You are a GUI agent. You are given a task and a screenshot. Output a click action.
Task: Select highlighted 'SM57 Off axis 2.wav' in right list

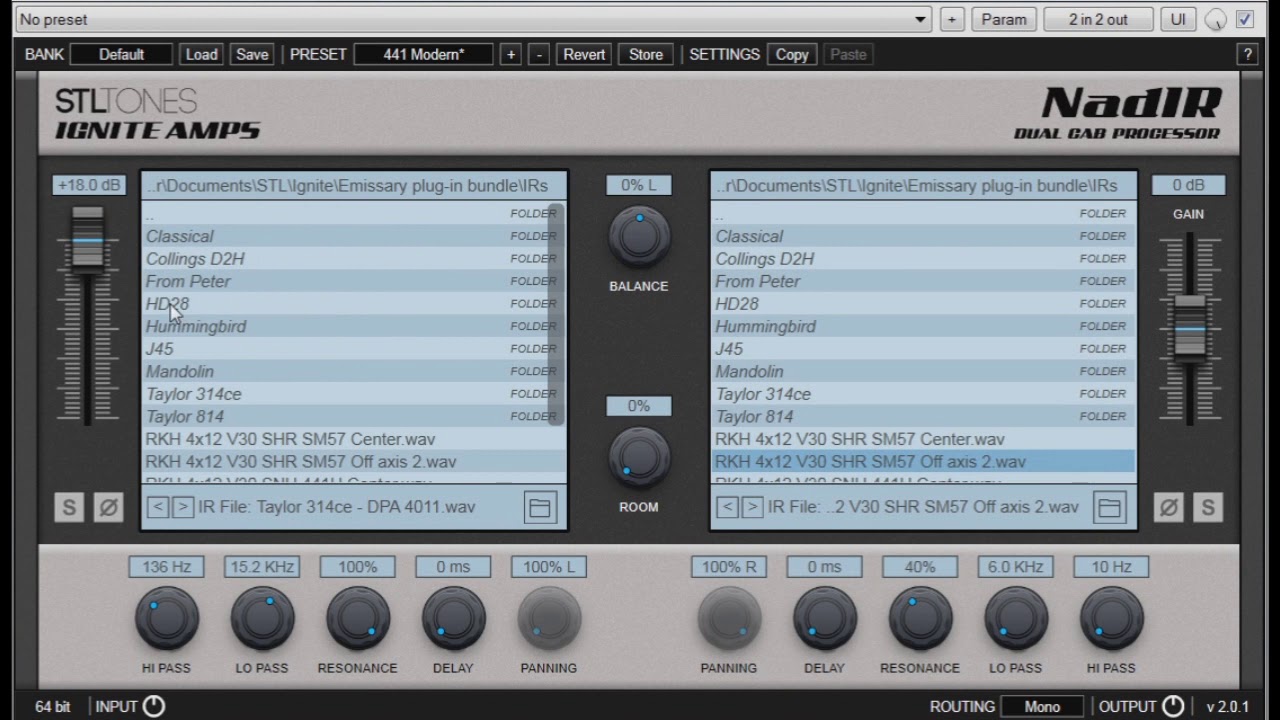pyautogui.click(x=924, y=462)
